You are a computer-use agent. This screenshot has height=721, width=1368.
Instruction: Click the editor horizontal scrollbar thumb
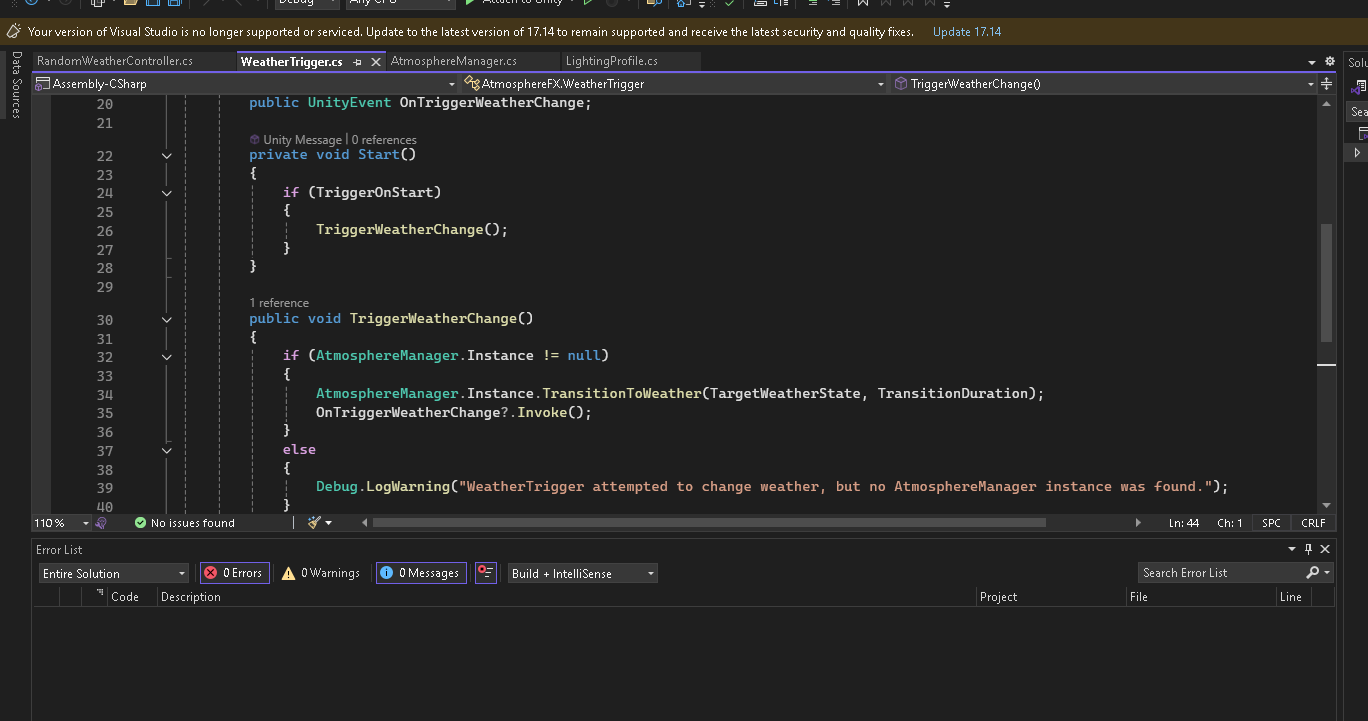pyautogui.click(x=708, y=523)
